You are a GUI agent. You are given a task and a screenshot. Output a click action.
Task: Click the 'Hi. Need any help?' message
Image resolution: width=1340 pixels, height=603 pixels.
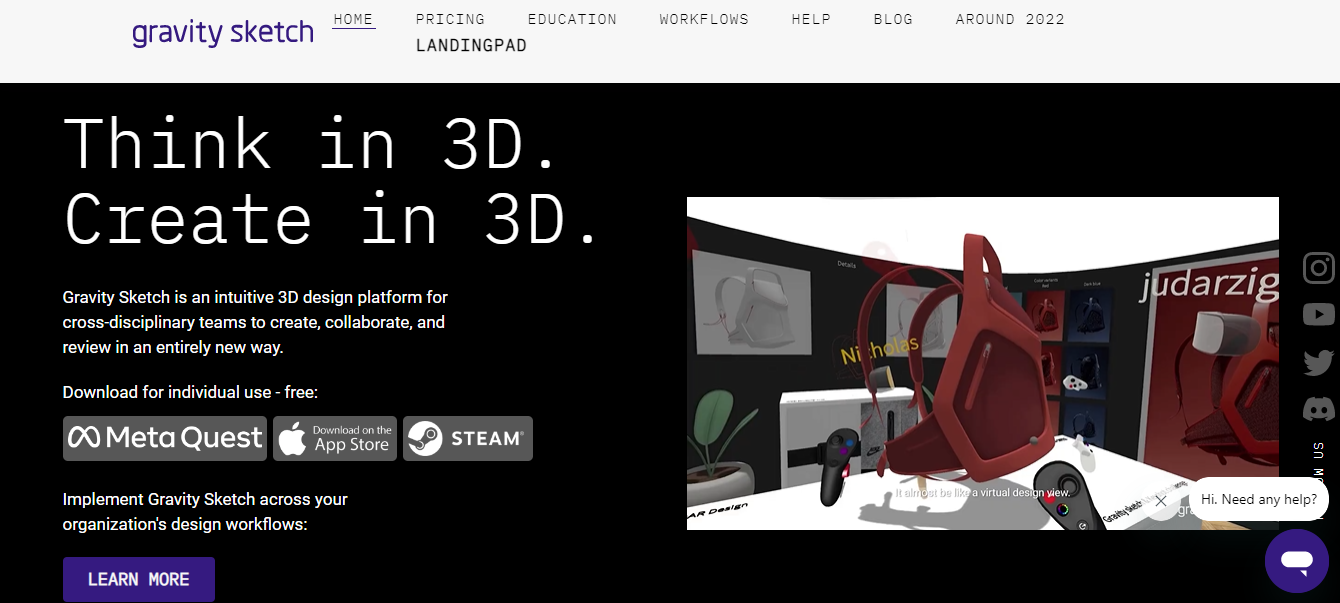[x=1259, y=499]
